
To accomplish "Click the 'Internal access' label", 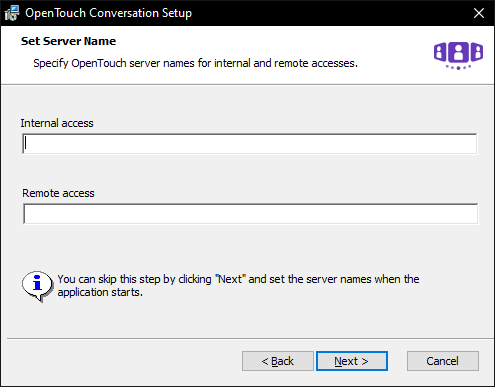I will (57, 123).
